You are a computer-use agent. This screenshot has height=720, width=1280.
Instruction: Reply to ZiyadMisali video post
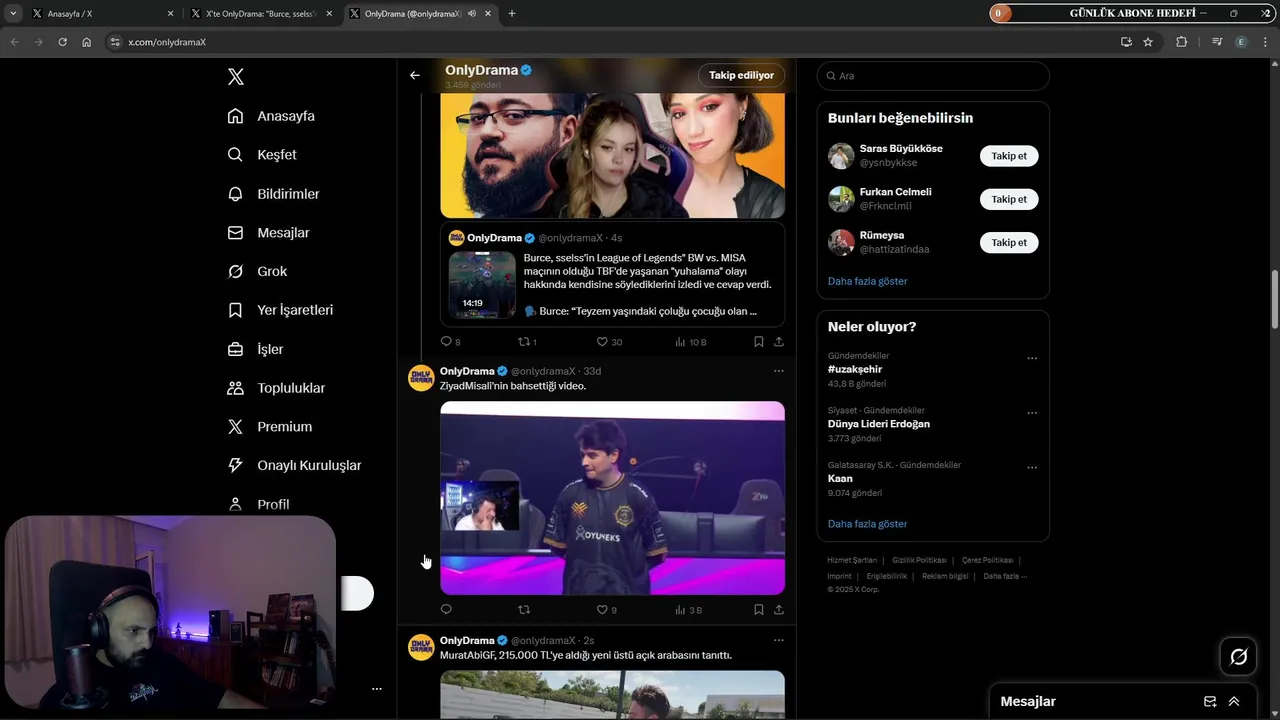tap(446, 609)
